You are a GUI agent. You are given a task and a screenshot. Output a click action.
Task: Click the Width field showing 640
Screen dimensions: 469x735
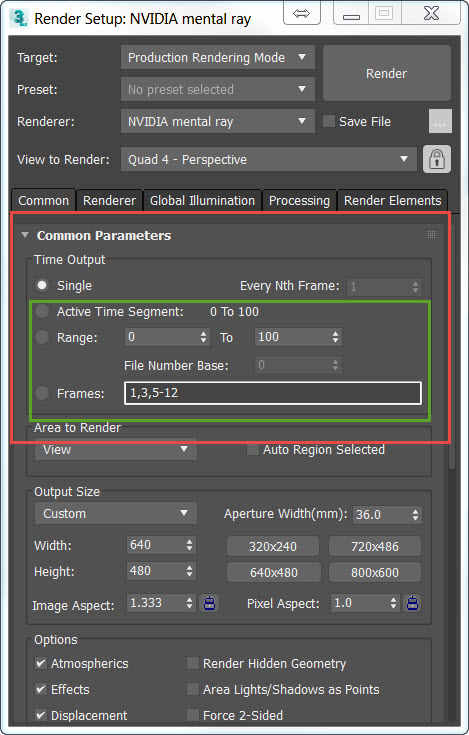[x=156, y=545]
